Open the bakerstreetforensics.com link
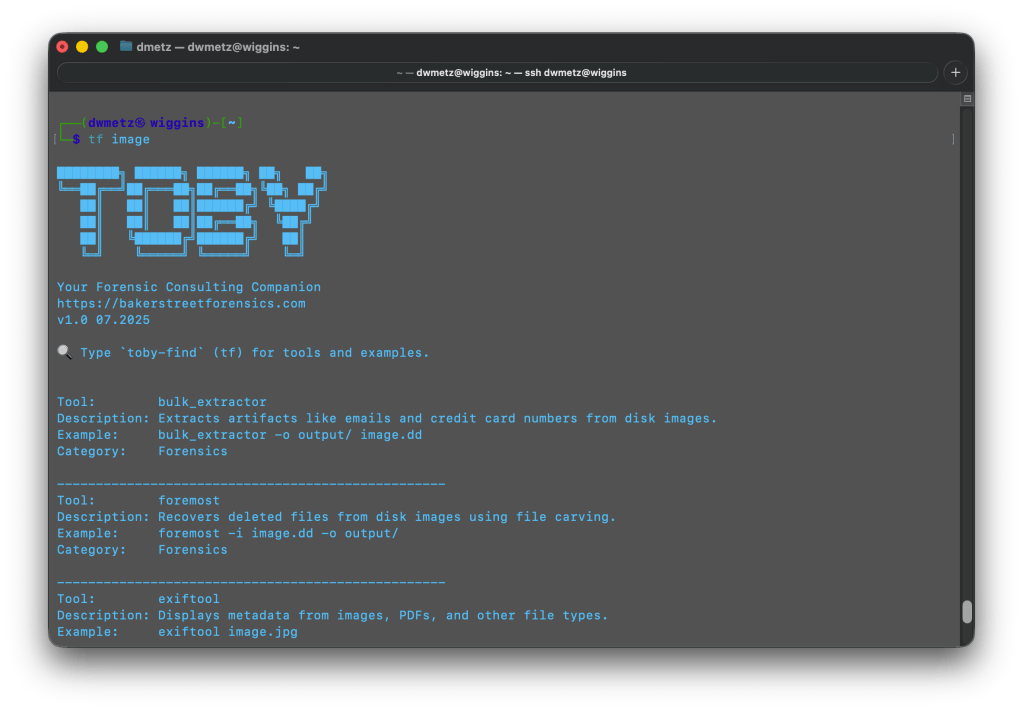1023x711 pixels. click(x=181, y=303)
